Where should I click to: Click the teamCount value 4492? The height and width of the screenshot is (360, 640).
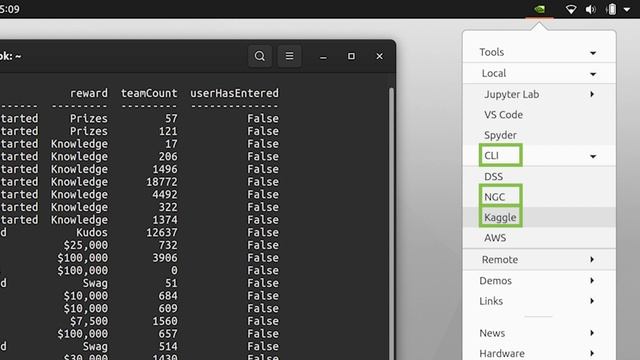pos(165,194)
